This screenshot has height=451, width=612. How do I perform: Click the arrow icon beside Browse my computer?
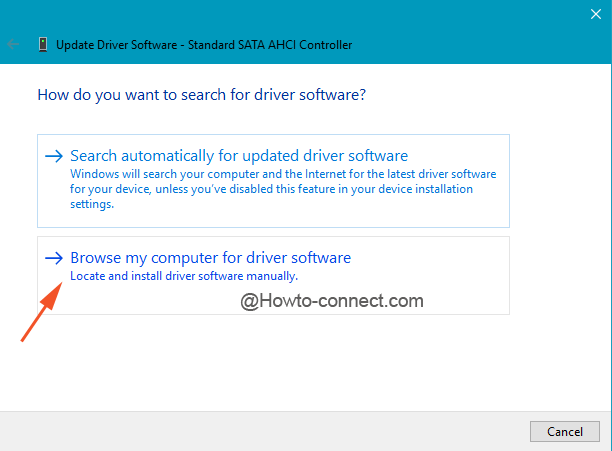click(54, 258)
